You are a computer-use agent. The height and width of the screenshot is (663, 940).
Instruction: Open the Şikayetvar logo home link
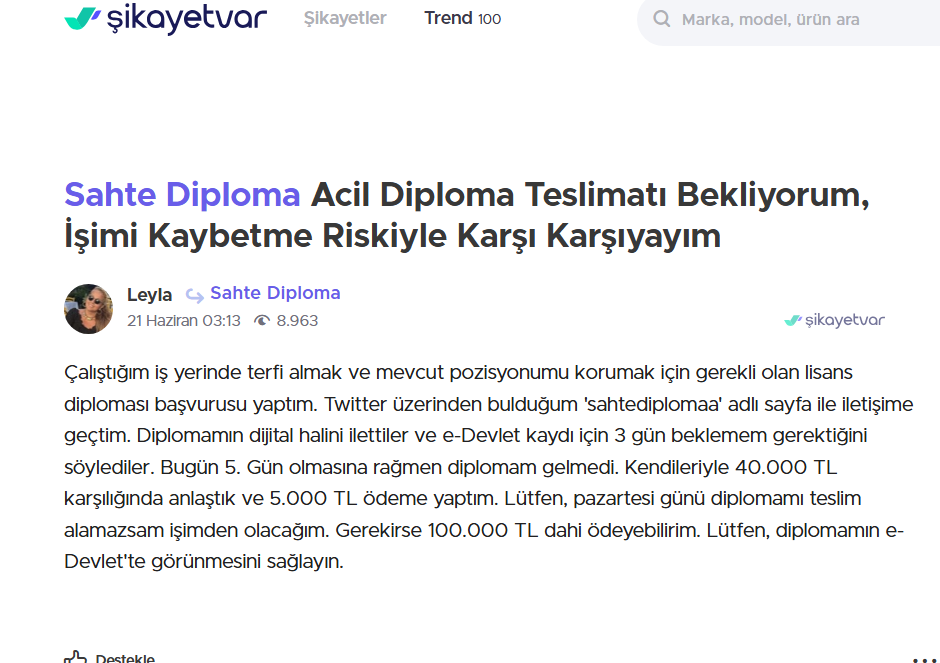pos(165,18)
